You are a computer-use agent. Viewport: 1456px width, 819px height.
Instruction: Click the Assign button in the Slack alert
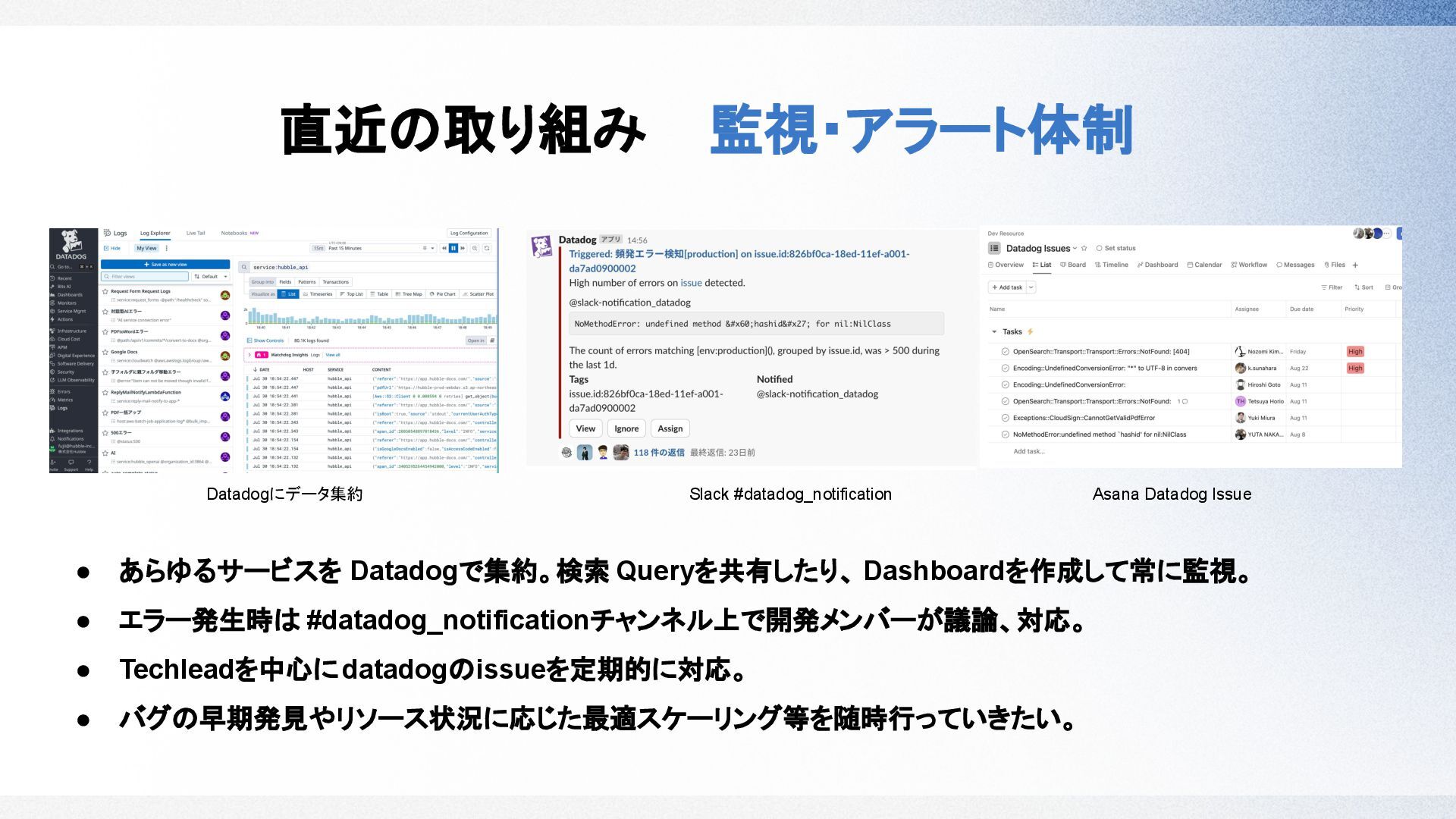pyautogui.click(x=670, y=428)
